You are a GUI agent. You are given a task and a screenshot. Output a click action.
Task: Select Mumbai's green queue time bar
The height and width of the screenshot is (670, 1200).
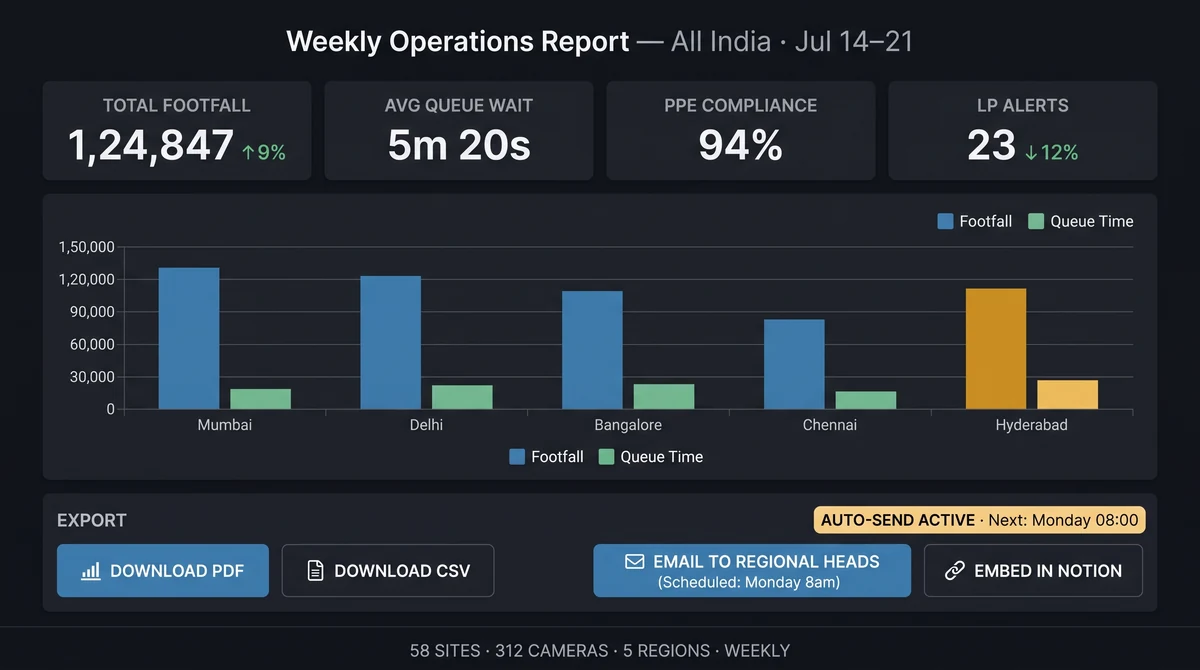[260, 399]
